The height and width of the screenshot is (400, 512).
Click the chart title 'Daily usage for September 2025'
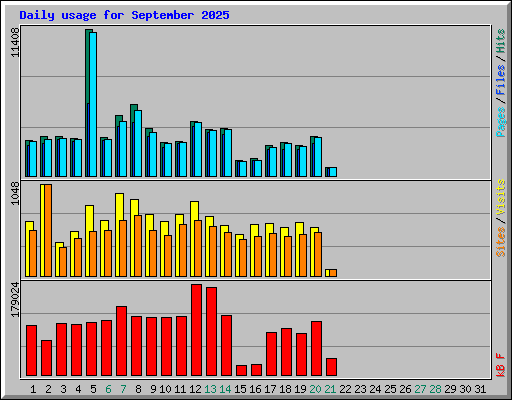pos(124,15)
